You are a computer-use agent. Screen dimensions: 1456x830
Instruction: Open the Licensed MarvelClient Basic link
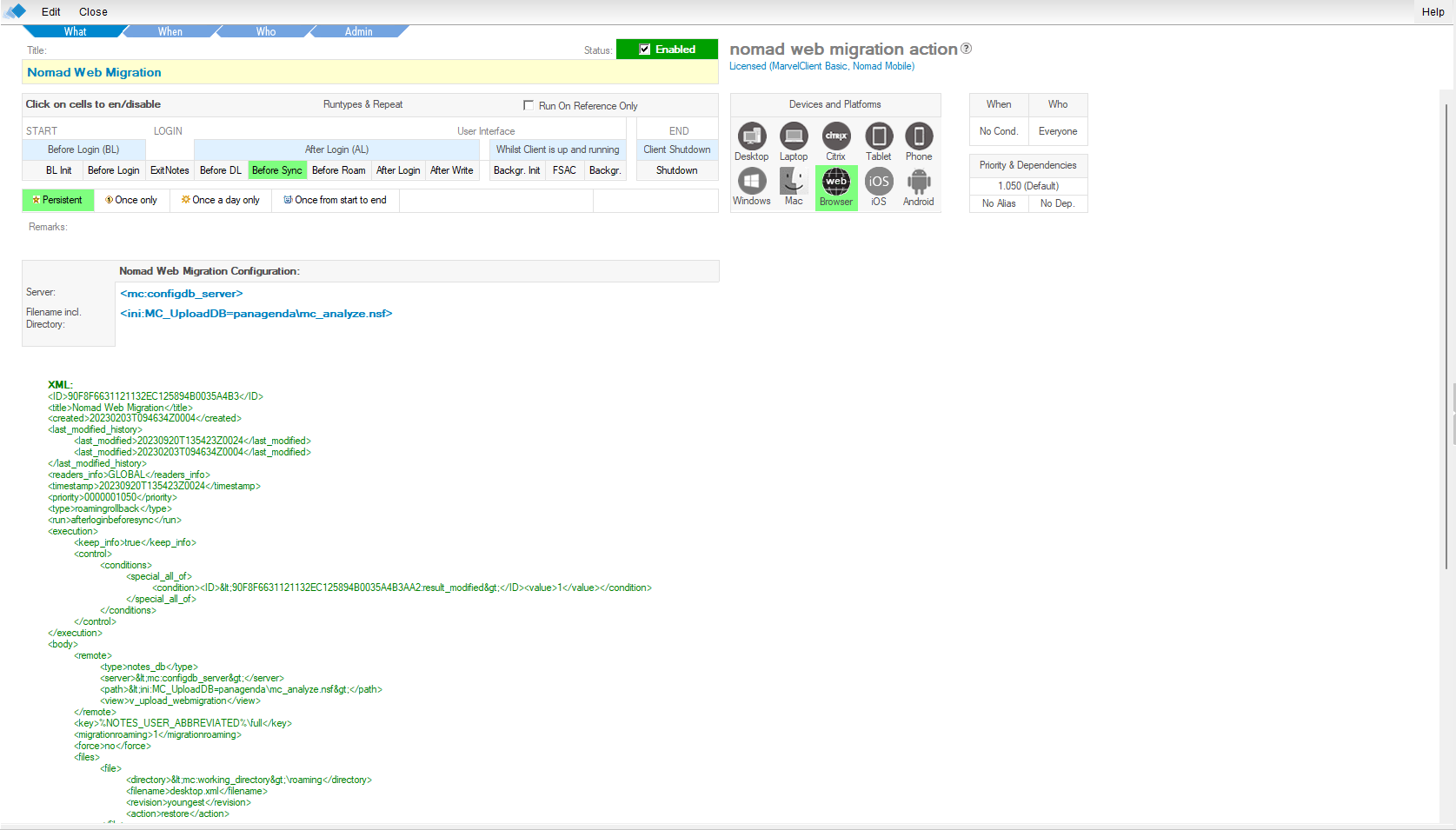pos(821,66)
